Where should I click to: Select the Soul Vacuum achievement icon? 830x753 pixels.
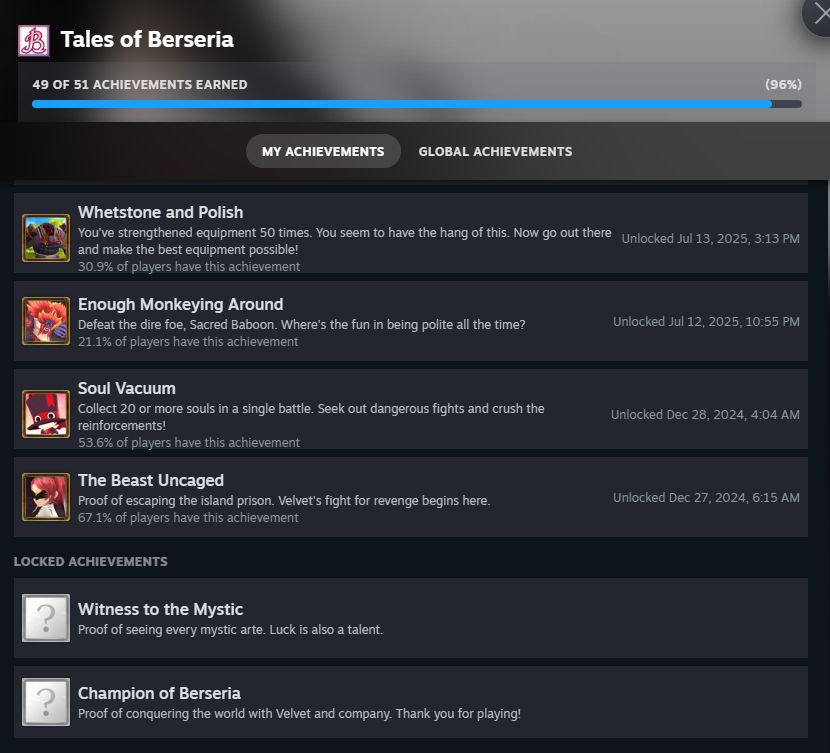pos(46,414)
